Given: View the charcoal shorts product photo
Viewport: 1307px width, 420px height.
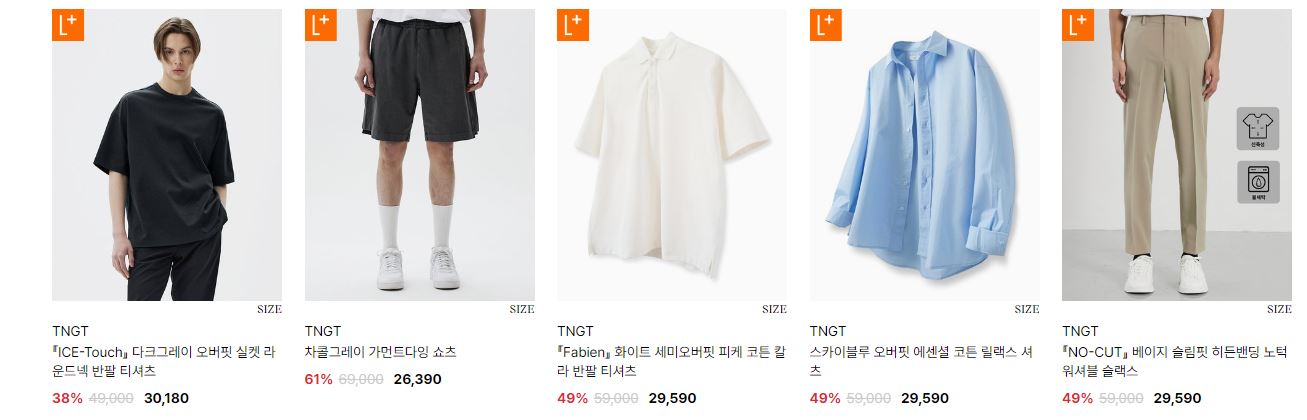Looking at the screenshot, I should click(x=420, y=155).
